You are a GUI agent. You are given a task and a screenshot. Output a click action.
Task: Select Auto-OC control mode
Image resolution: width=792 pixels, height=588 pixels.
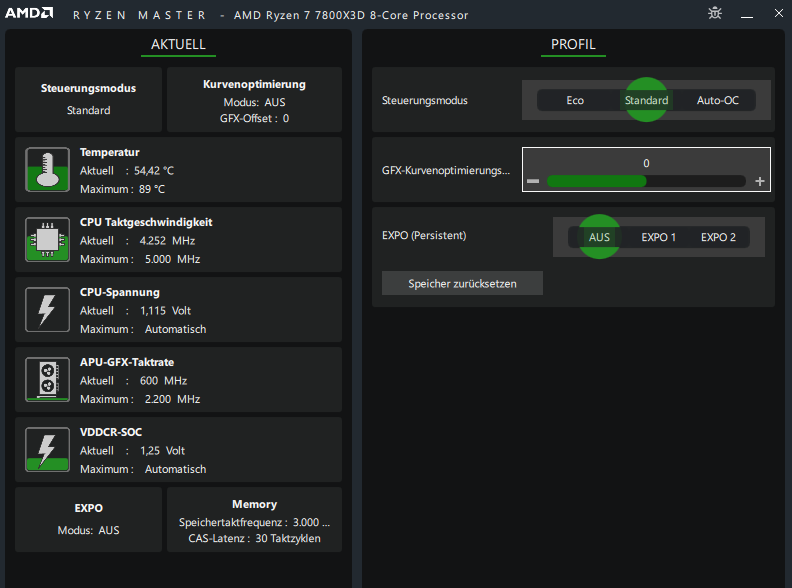pos(717,100)
